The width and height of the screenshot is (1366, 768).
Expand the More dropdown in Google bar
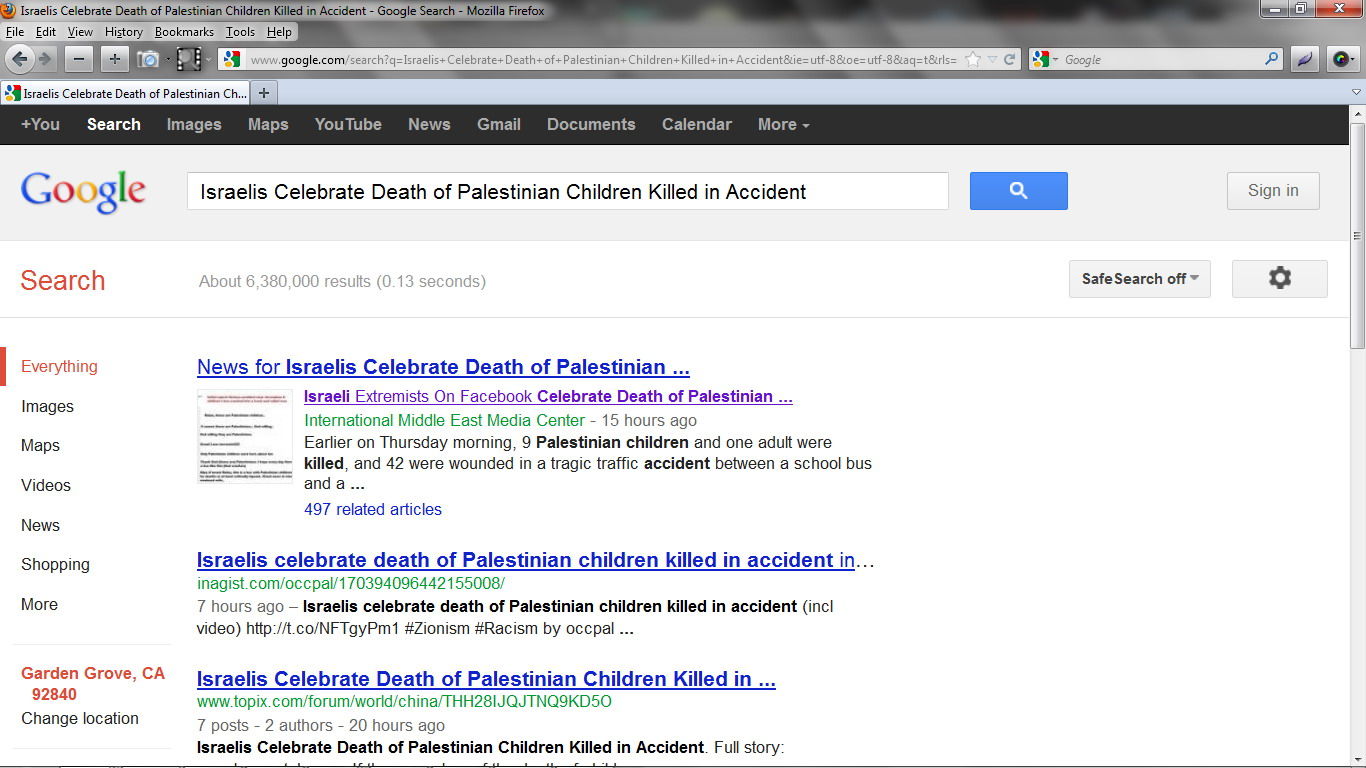783,124
